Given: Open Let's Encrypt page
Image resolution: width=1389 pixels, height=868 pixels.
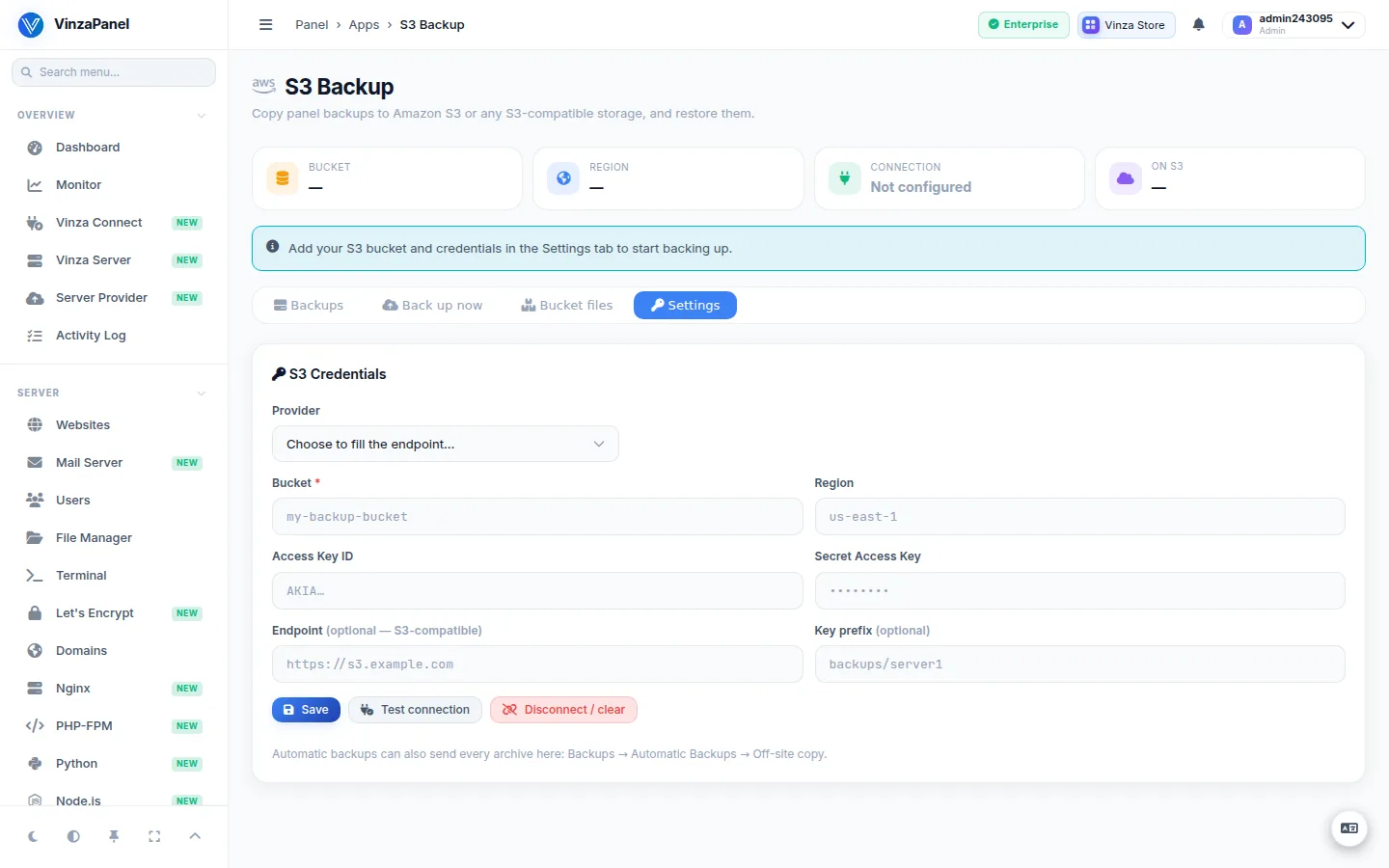Looking at the screenshot, I should pyautogui.click(x=114, y=613).
